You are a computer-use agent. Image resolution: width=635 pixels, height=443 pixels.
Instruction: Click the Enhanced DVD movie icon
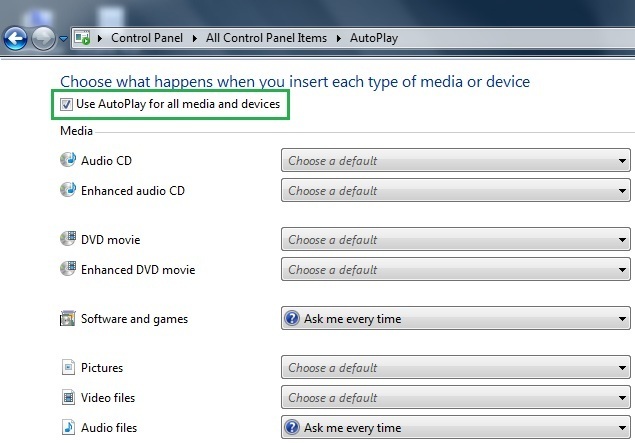pyautogui.click(x=68, y=269)
